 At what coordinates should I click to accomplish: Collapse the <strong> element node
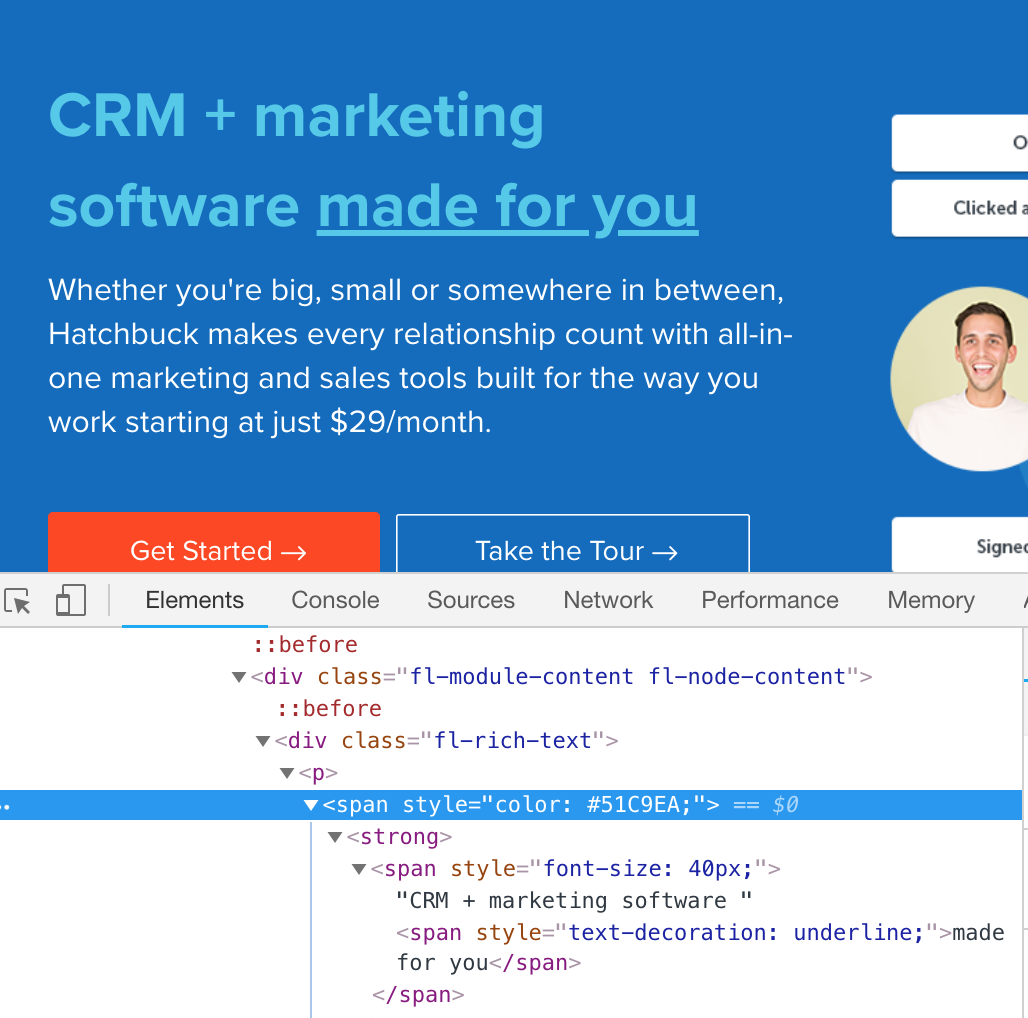coord(335,837)
